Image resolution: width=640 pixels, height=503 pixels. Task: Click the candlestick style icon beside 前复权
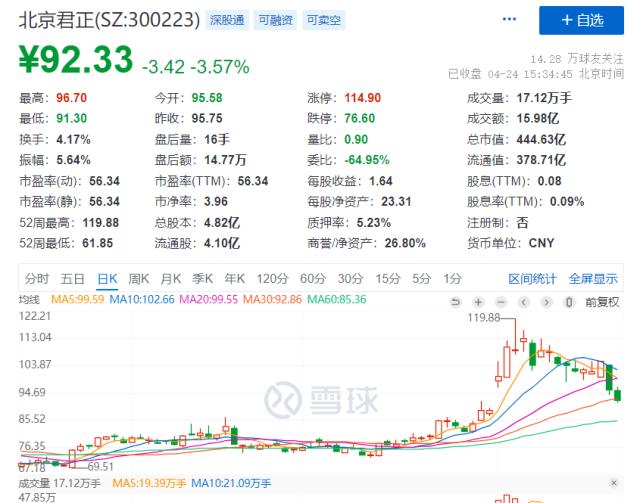click(x=570, y=301)
